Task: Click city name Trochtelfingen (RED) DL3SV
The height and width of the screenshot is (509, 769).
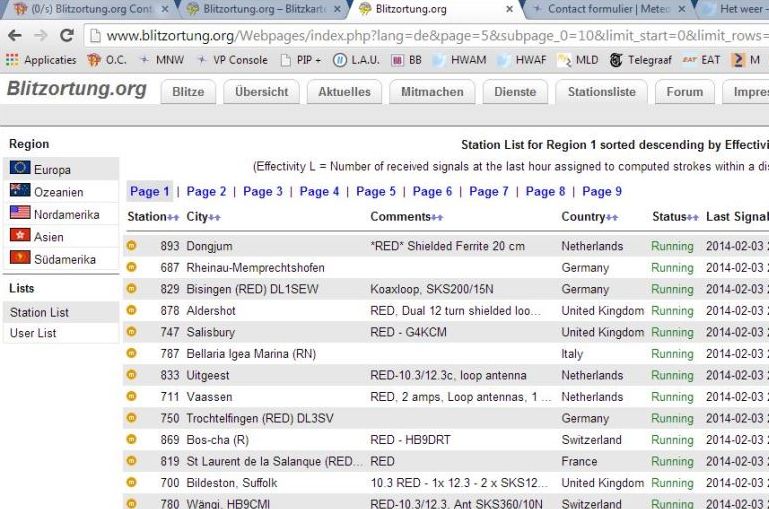Action: coord(259,418)
